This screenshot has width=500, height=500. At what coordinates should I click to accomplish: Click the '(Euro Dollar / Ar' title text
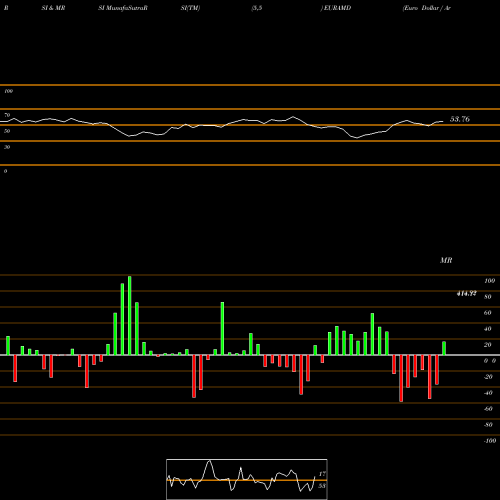pos(427,8)
